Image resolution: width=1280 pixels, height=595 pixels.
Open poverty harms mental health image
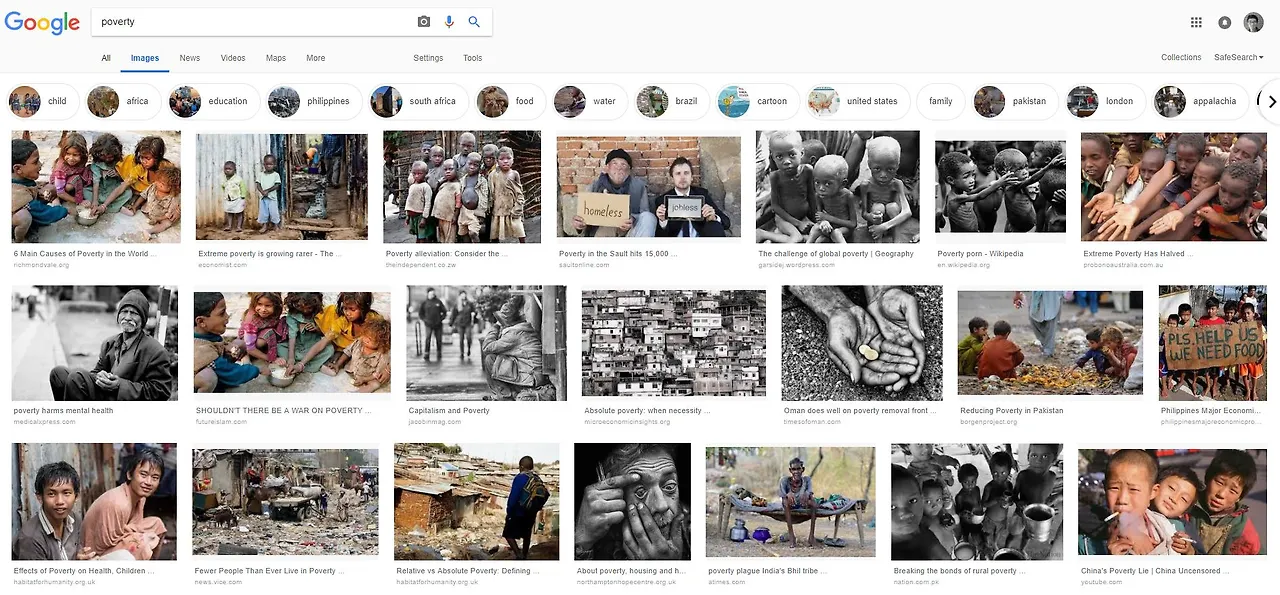pyautogui.click(x=95, y=343)
